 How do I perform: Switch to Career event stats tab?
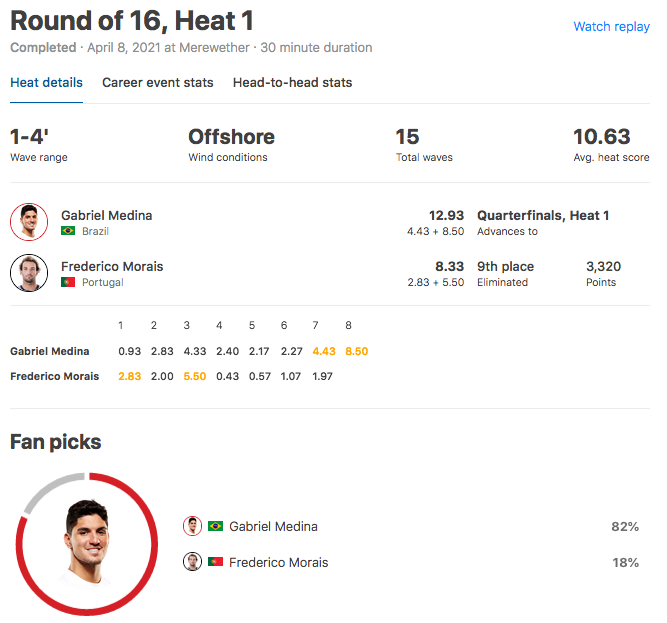[157, 83]
